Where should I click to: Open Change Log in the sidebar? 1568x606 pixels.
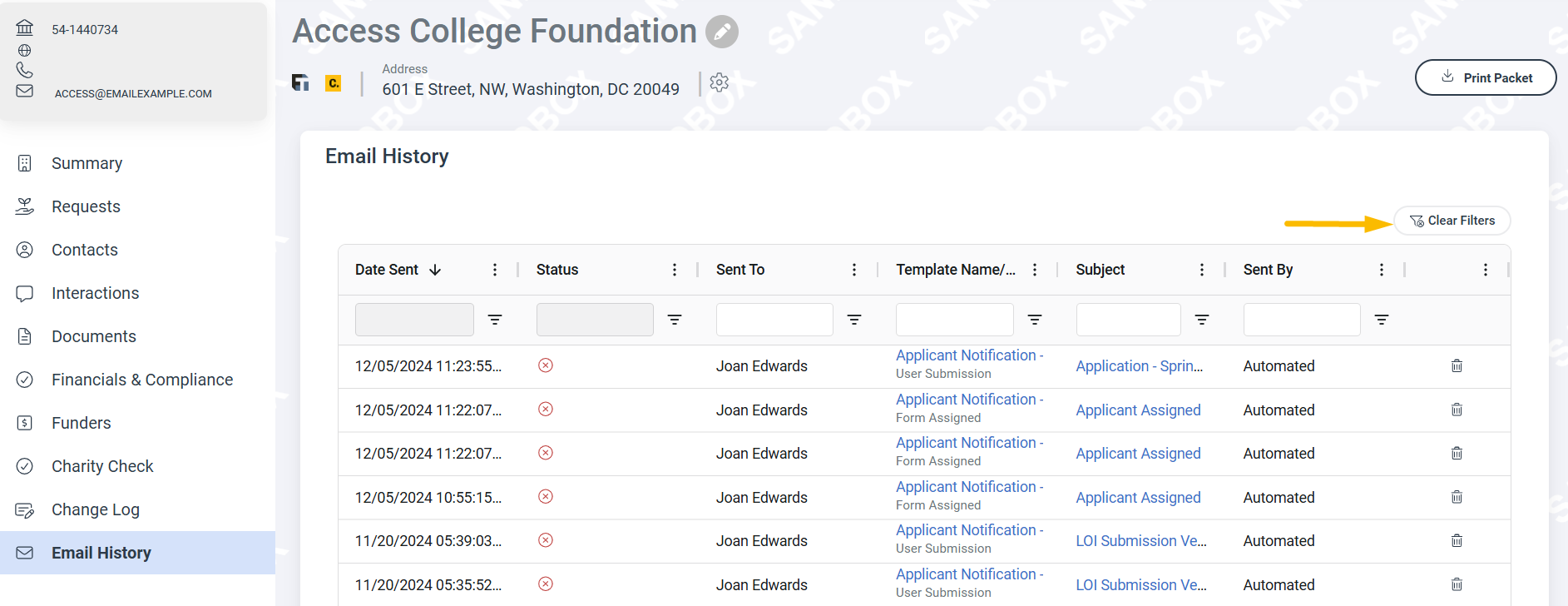[137, 509]
